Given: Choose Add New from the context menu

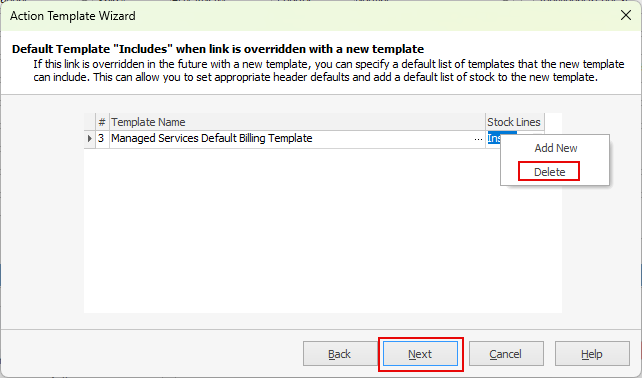Looking at the screenshot, I should 555,148.
